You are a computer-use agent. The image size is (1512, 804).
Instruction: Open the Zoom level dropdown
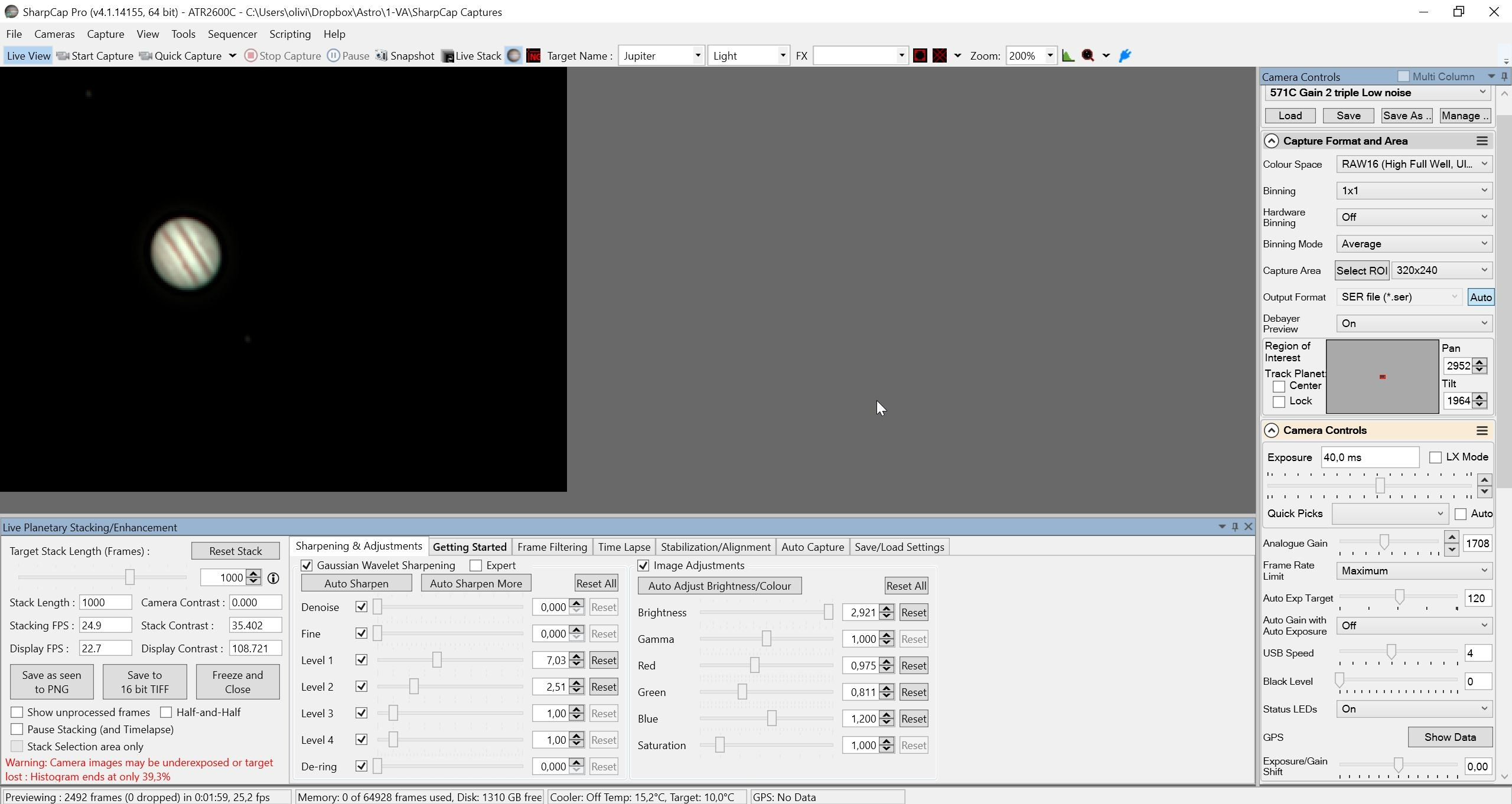click(1050, 55)
